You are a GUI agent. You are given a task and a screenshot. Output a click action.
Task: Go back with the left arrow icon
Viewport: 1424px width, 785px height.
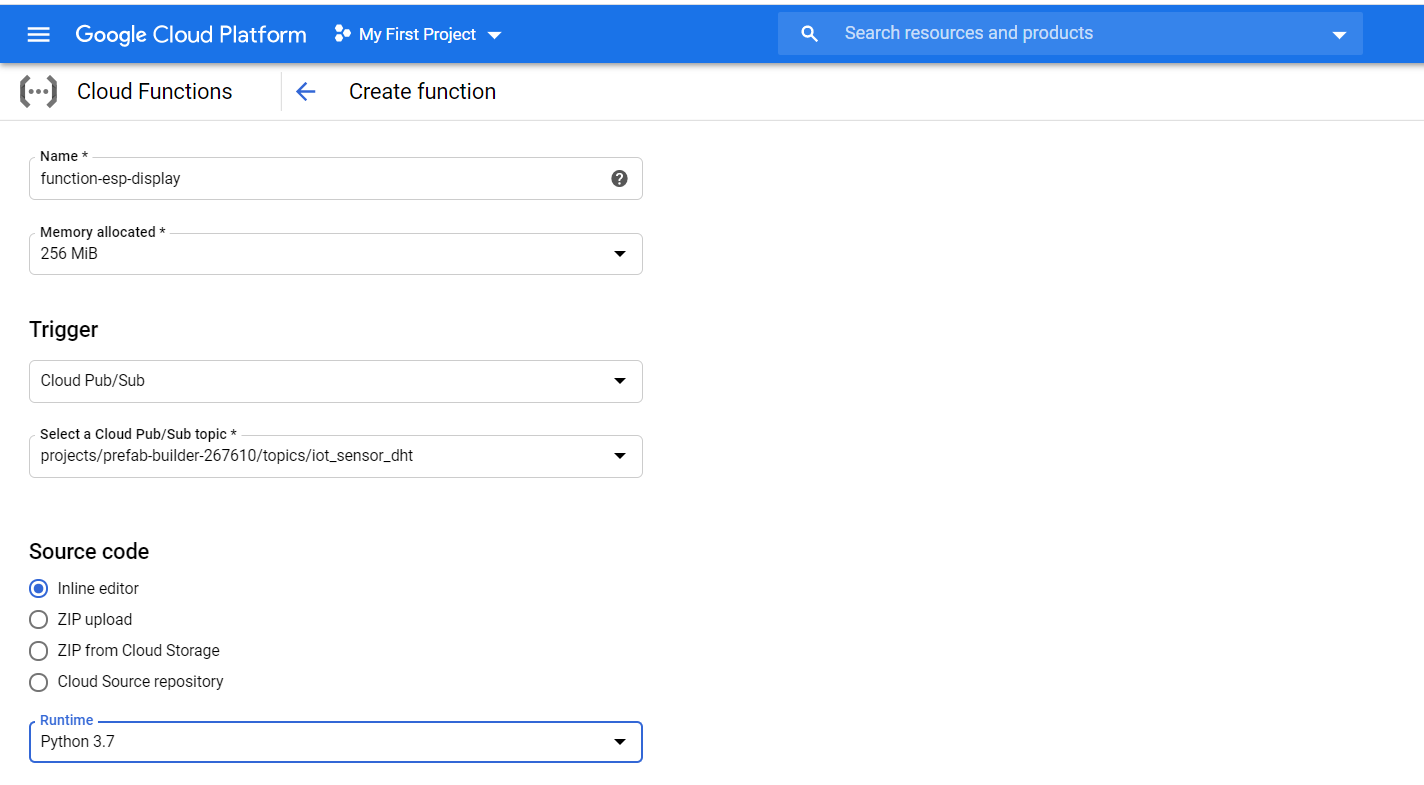point(305,92)
